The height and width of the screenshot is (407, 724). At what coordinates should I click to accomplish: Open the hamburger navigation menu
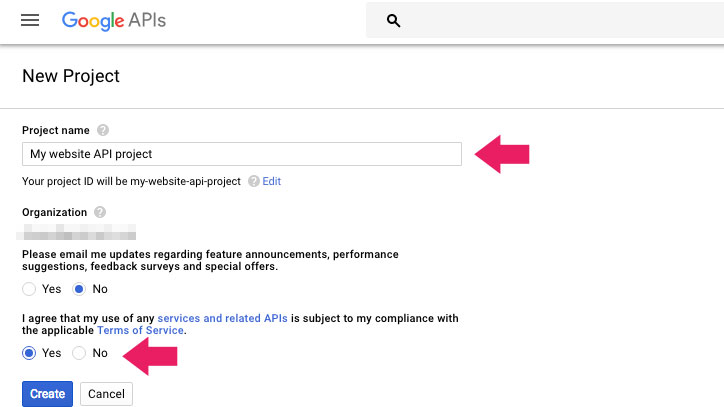pos(30,20)
